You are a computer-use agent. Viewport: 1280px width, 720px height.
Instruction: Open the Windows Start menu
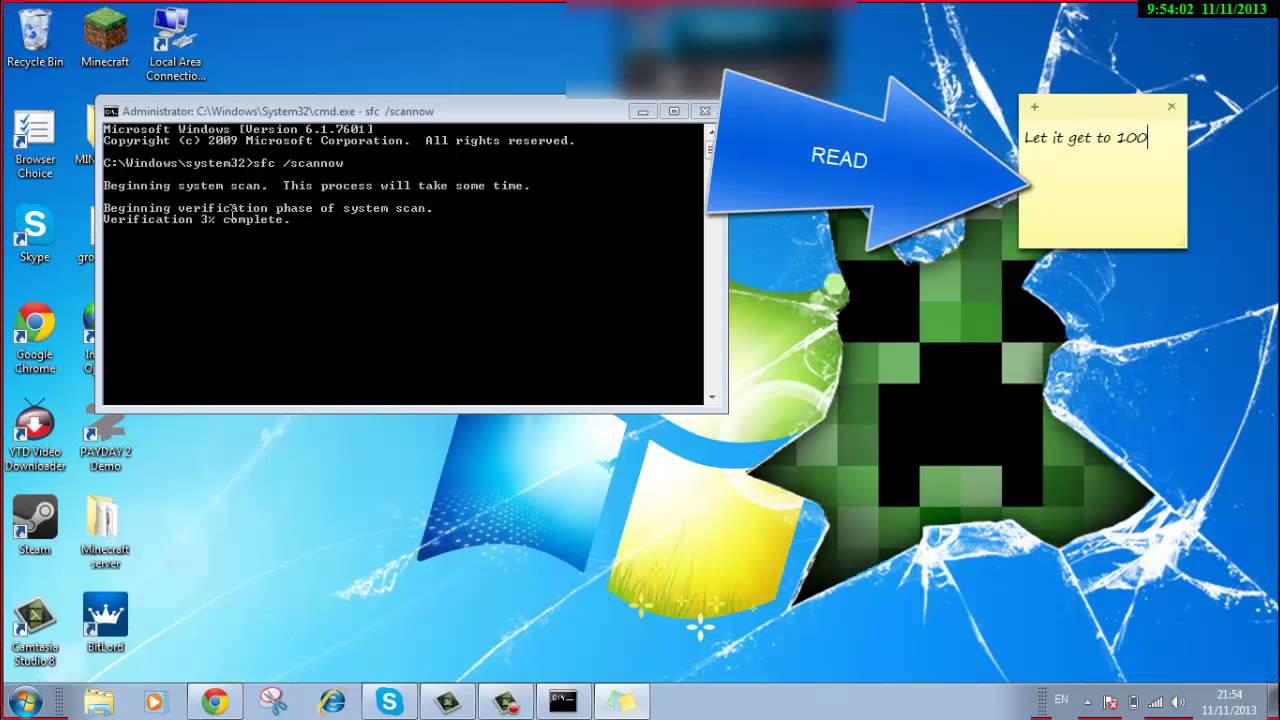point(25,701)
